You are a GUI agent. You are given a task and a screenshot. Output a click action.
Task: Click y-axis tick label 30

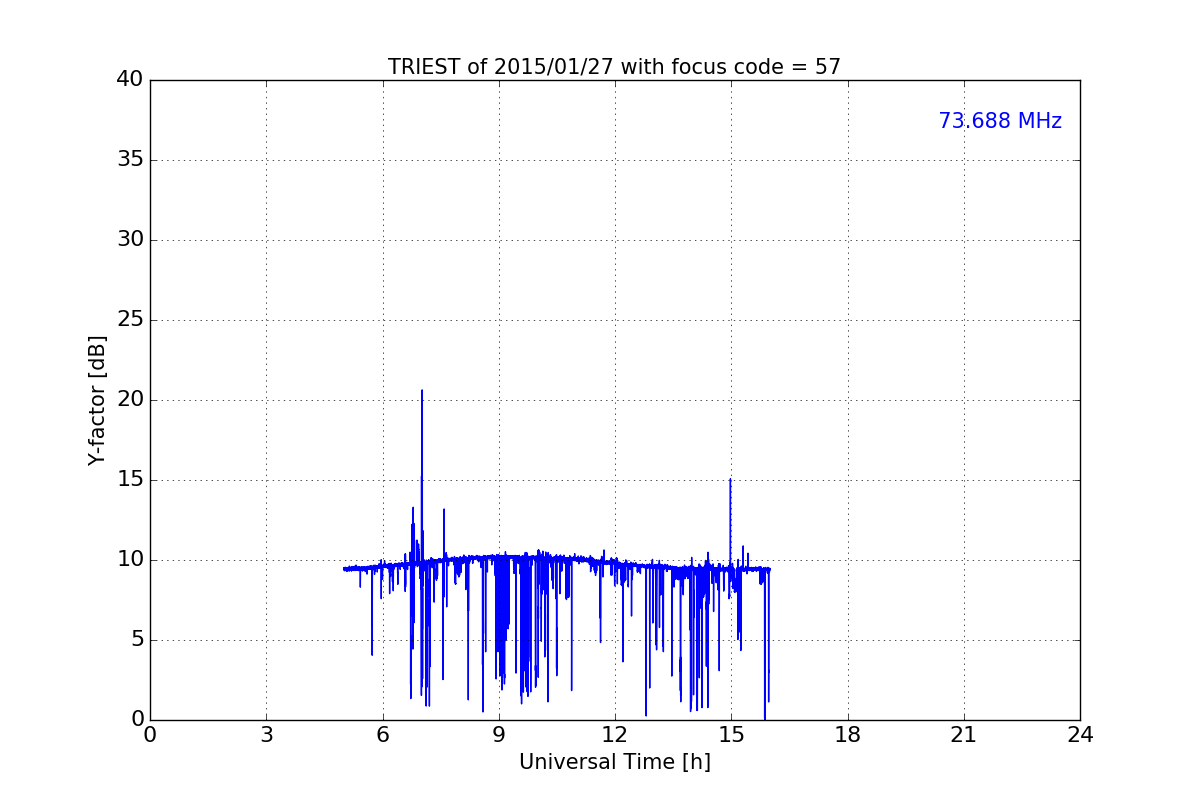pyautogui.click(x=130, y=240)
